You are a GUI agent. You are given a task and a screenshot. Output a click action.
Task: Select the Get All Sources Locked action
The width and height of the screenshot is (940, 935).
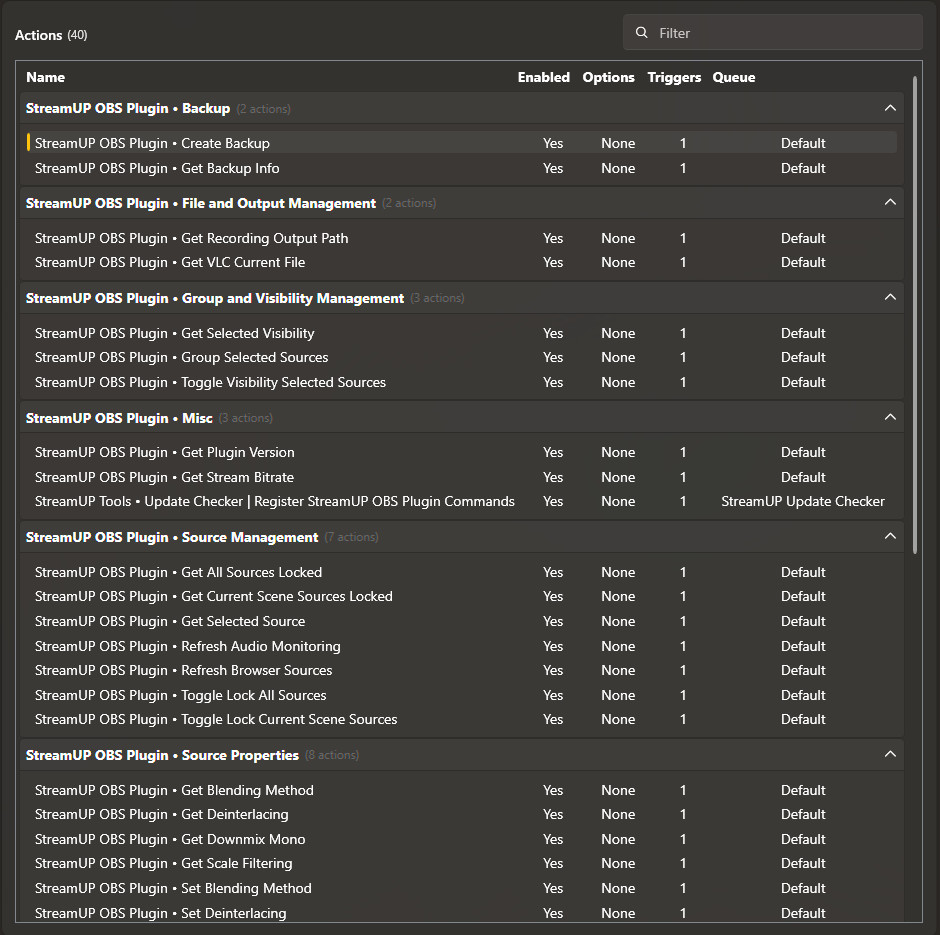coord(462,572)
